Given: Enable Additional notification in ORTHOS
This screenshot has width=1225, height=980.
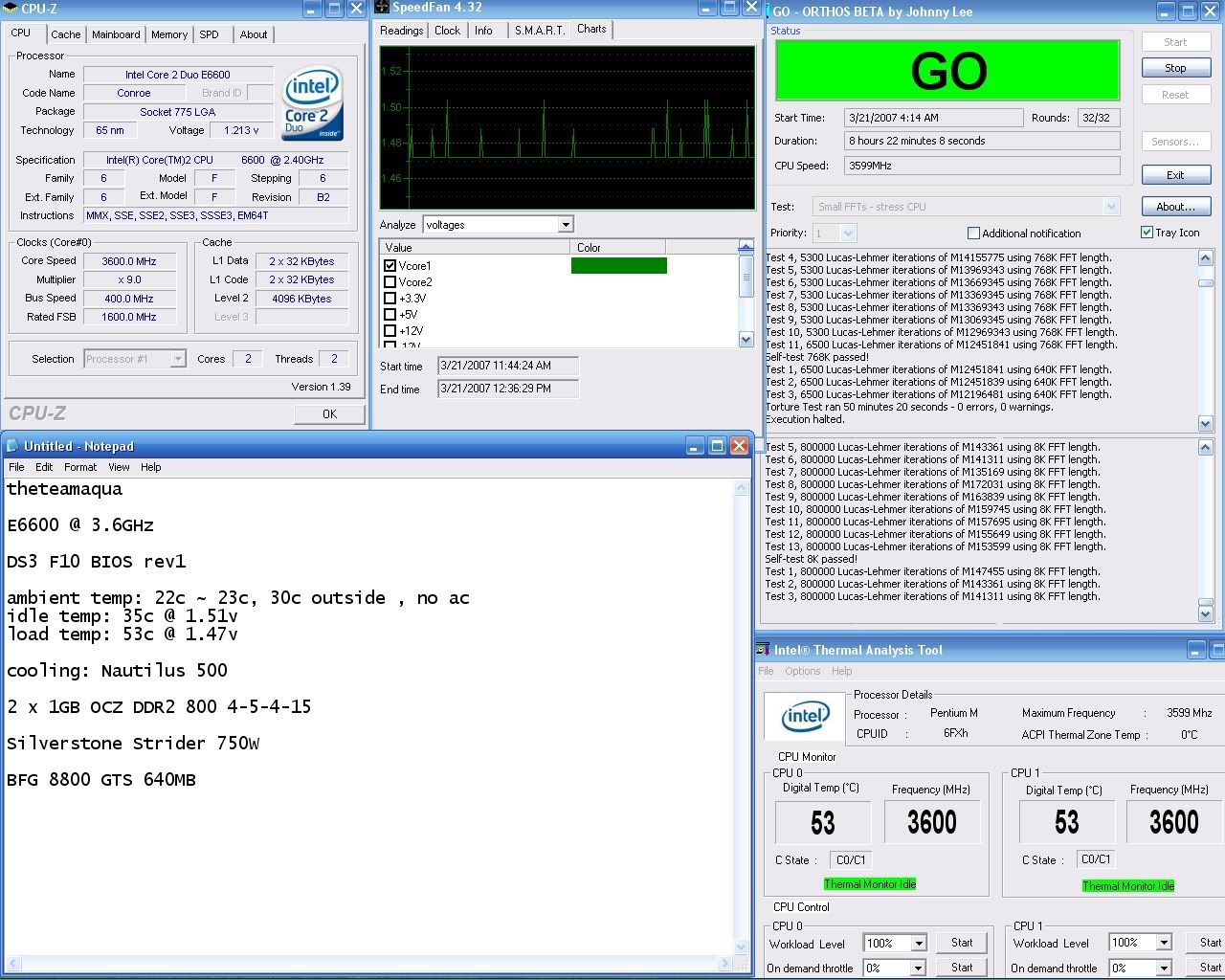Looking at the screenshot, I should (x=973, y=234).
